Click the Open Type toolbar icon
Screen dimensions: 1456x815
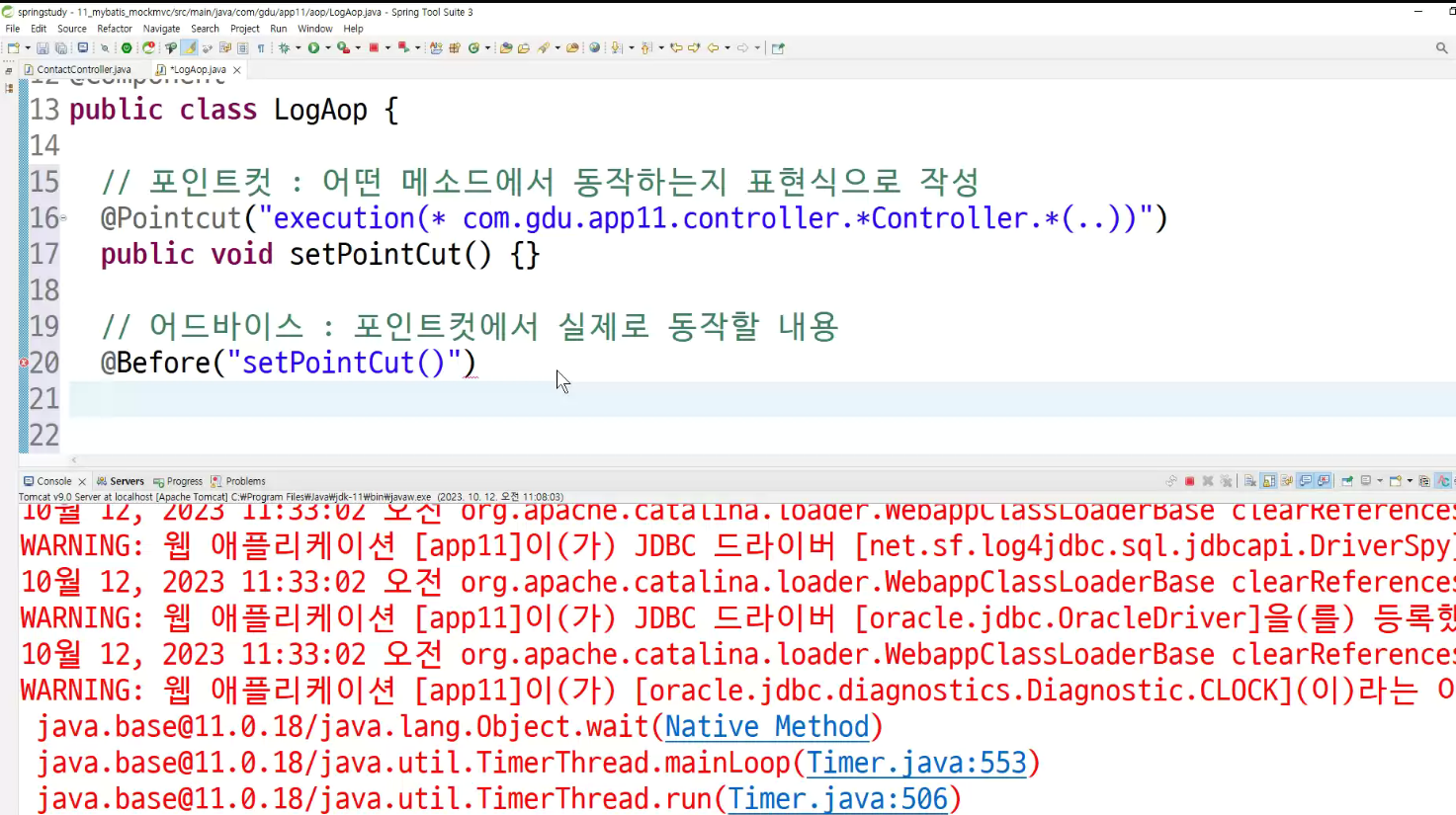click(x=506, y=47)
